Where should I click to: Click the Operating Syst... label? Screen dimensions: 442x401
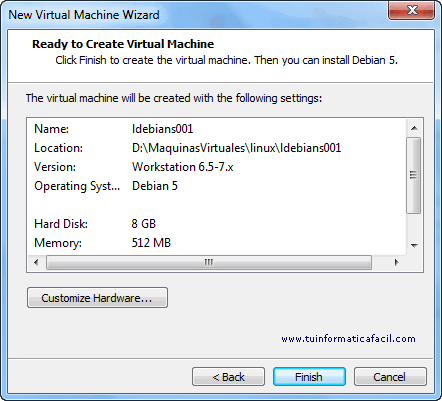[77, 186]
